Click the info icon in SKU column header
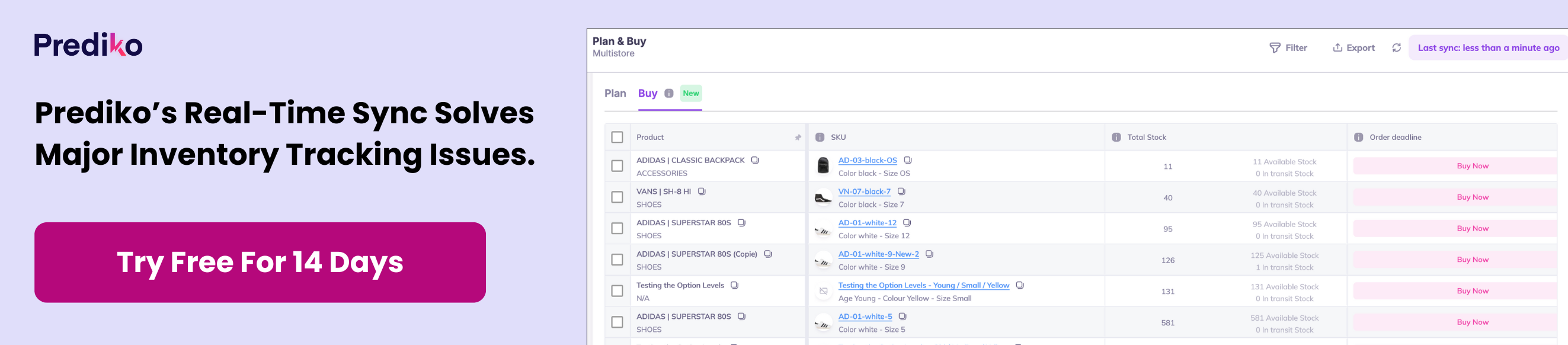 point(820,138)
